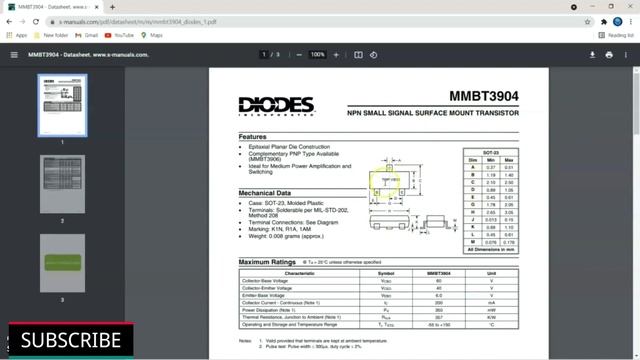Click the site info lock icon

point(52,22)
